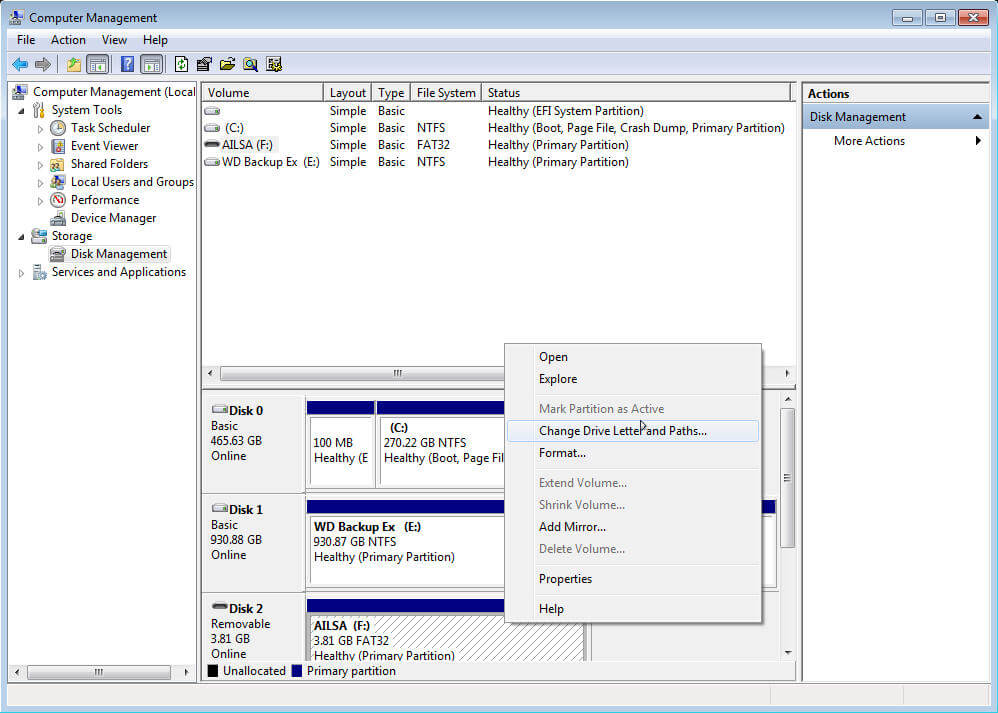Sort by the File System column header
The height and width of the screenshot is (713, 998).
445,93
